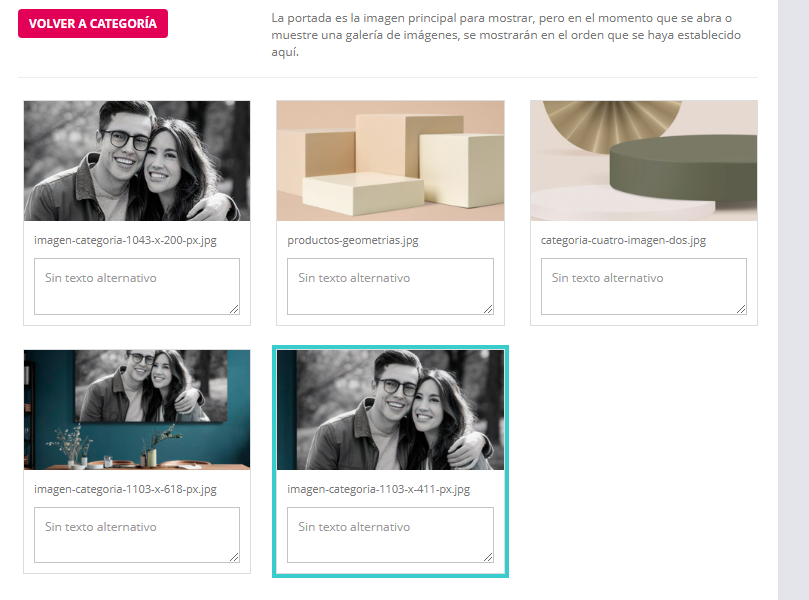Select the beige geometric blocks thumbnail

[390, 160]
